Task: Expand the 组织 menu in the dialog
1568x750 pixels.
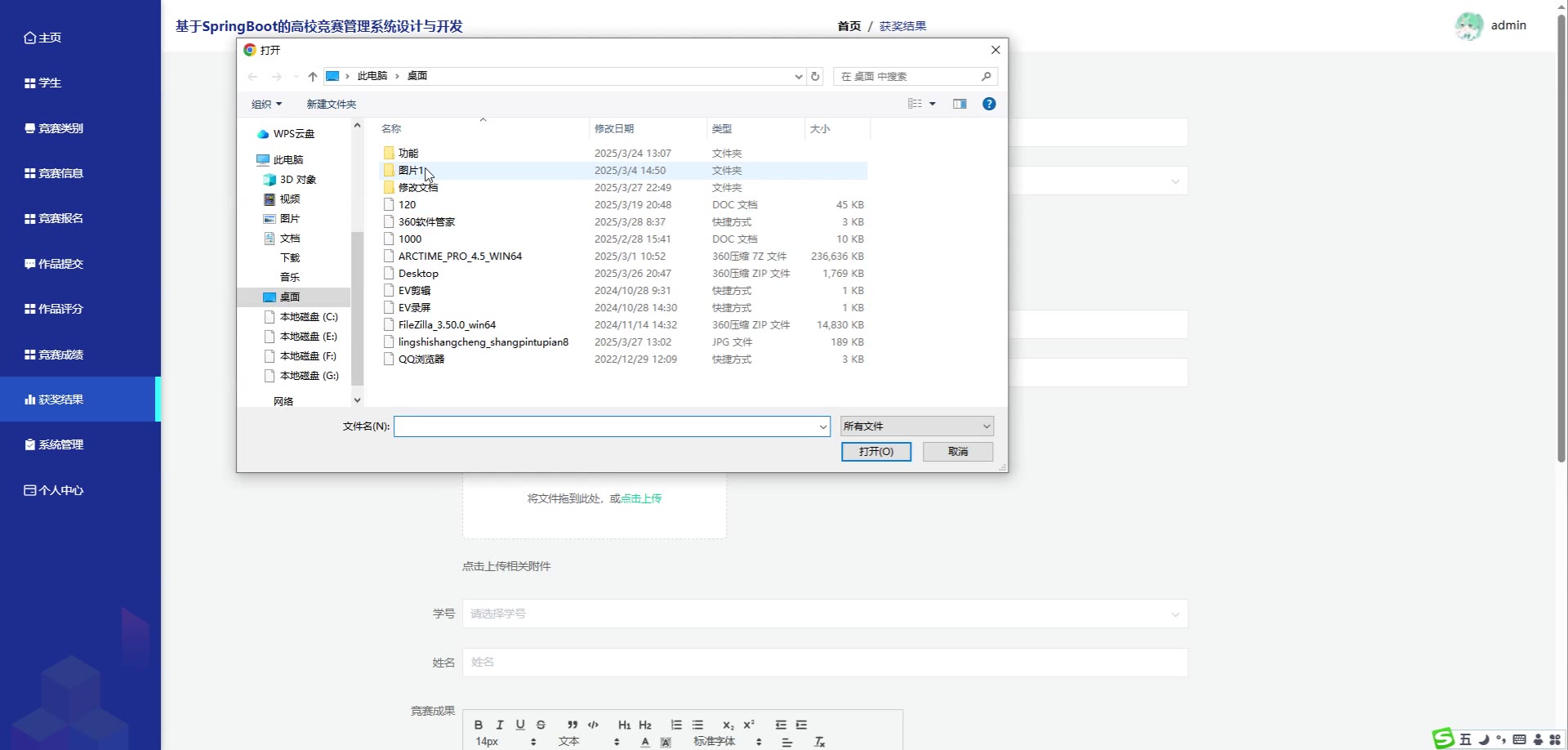Action: pos(266,104)
